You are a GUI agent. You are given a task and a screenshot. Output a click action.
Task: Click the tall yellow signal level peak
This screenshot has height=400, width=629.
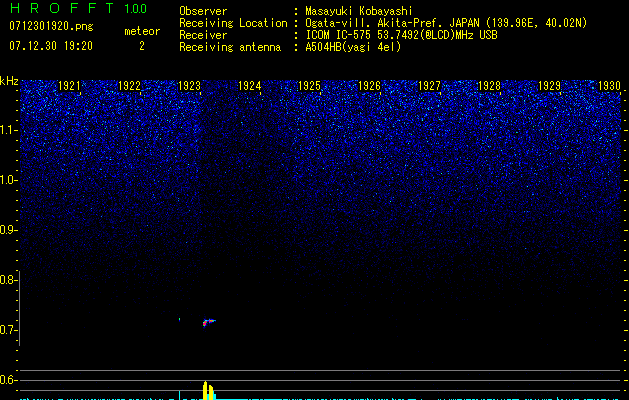[x=205, y=390]
